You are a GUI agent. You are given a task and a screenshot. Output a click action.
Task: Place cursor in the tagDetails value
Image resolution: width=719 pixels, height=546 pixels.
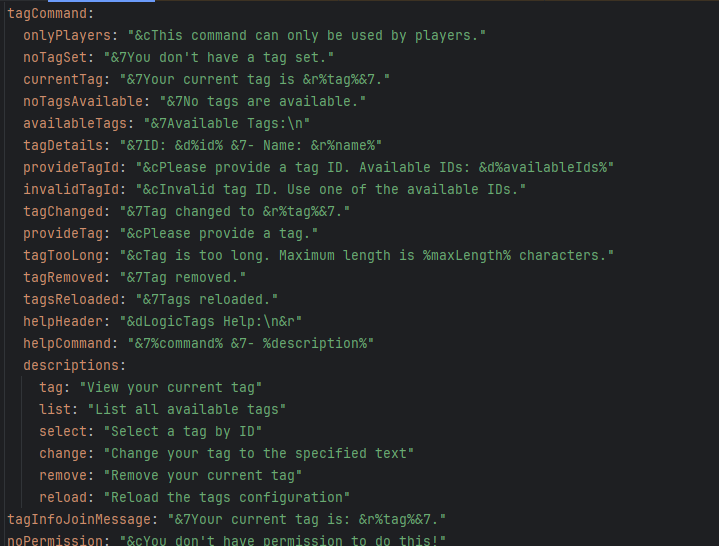pos(250,145)
